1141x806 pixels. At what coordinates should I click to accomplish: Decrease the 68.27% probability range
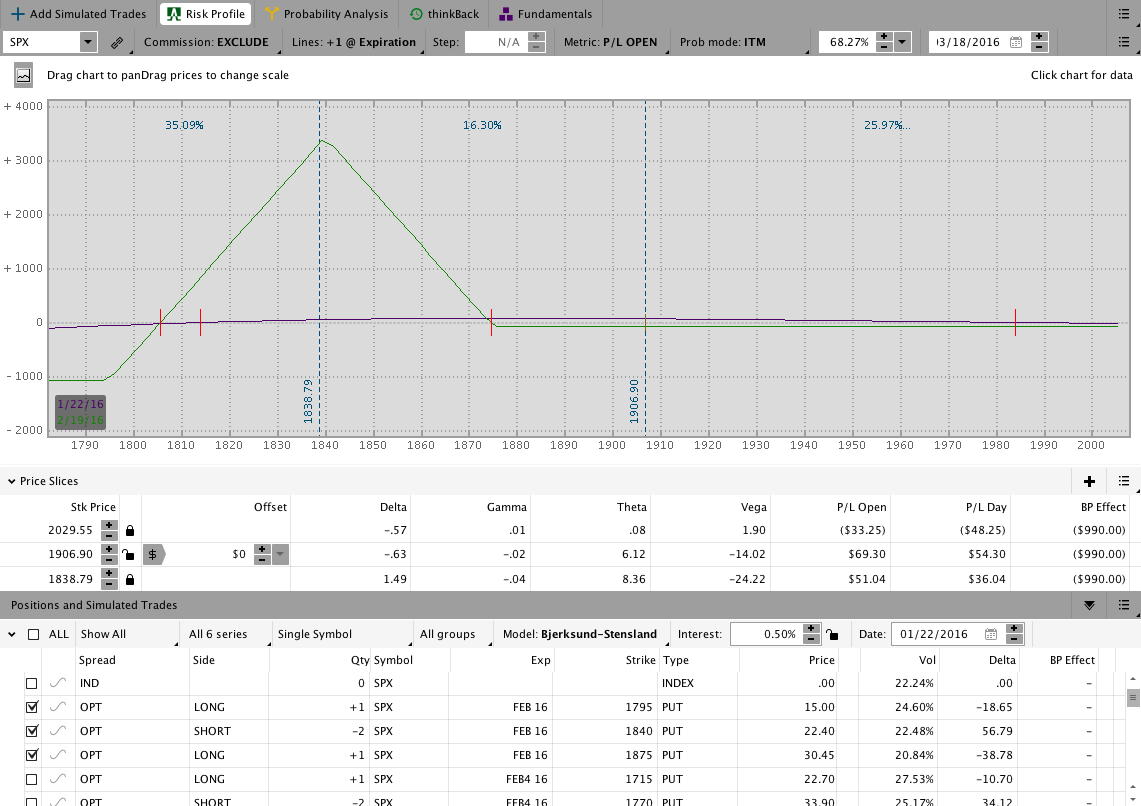coord(884,47)
